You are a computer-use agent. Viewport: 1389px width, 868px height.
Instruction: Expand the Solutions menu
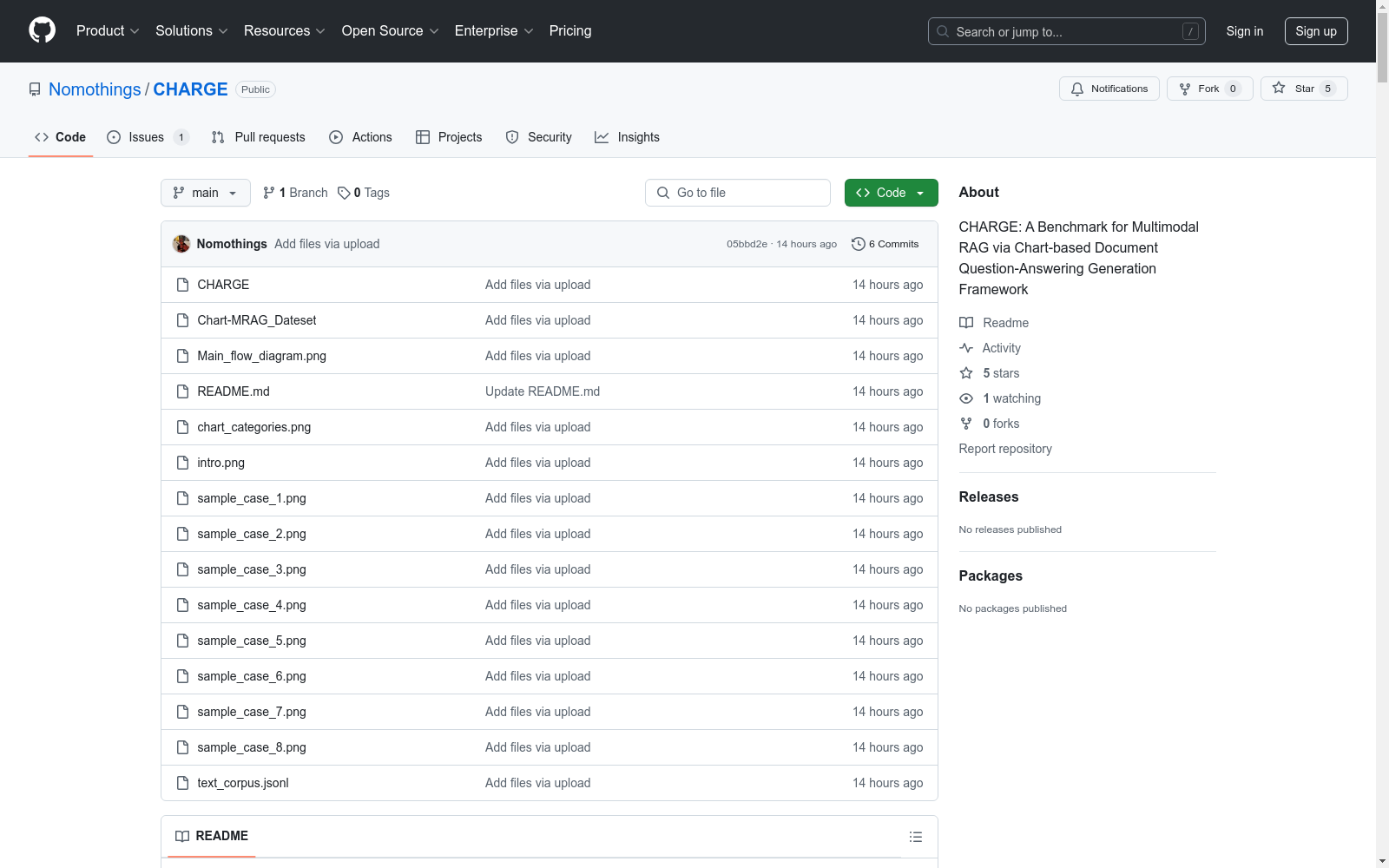[x=192, y=30]
